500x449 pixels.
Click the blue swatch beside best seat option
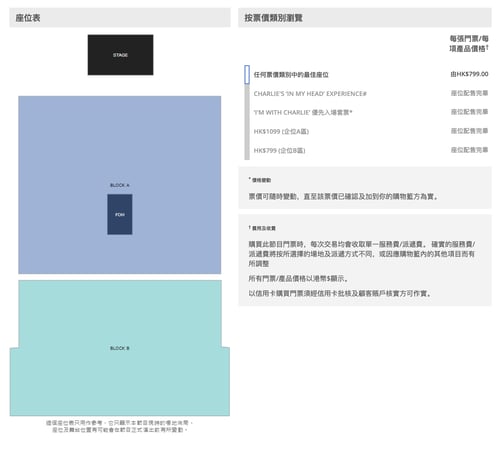[x=247, y=74]
